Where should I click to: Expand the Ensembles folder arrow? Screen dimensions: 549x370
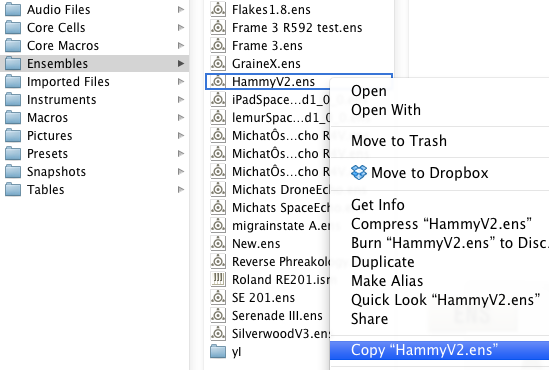[x=181, y=63]
